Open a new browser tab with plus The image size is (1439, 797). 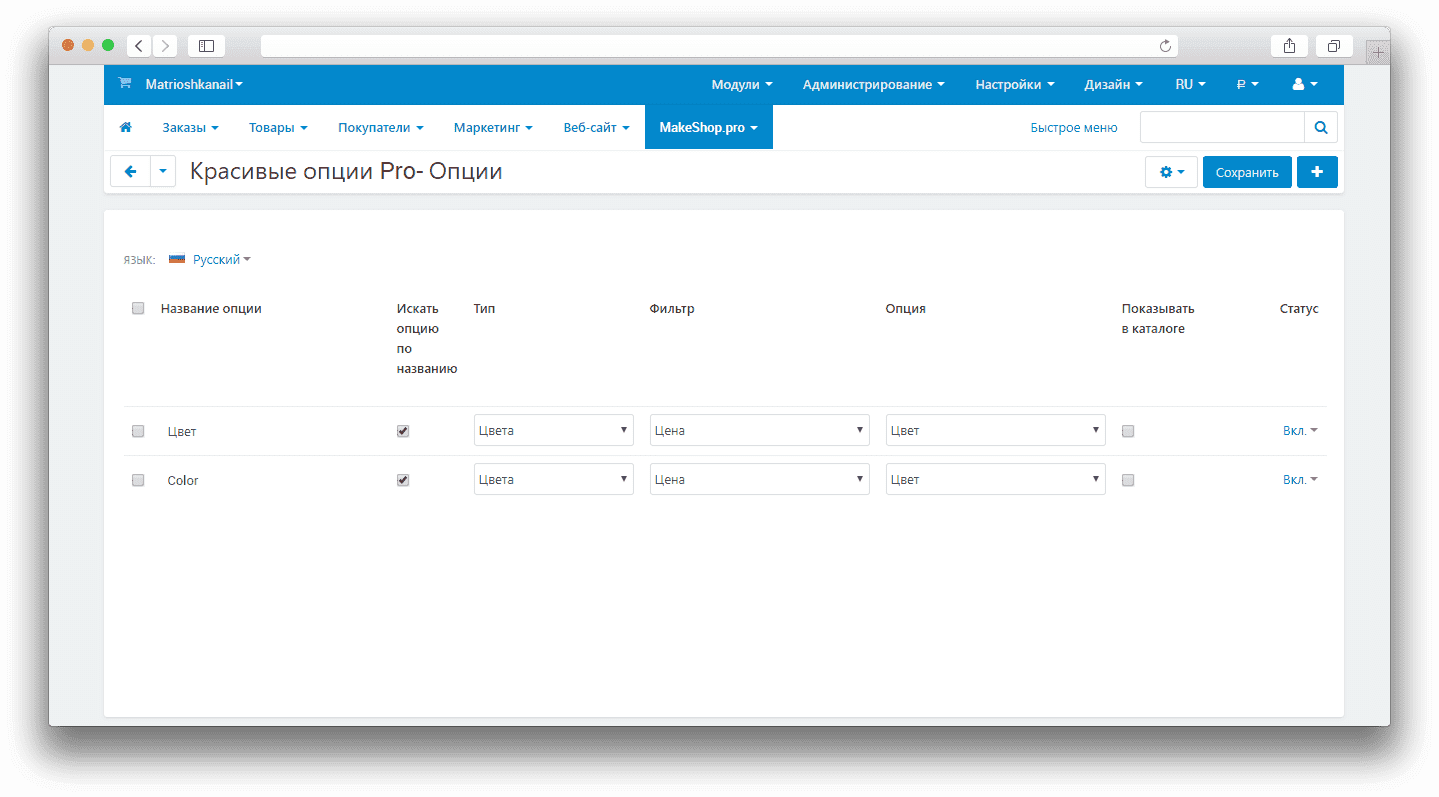coord(1378,51)
